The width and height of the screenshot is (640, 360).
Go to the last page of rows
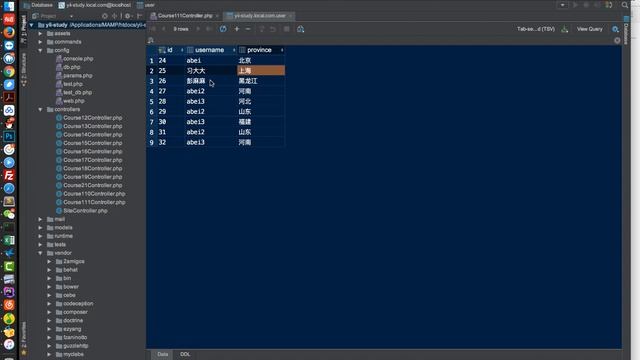(209, 29)
